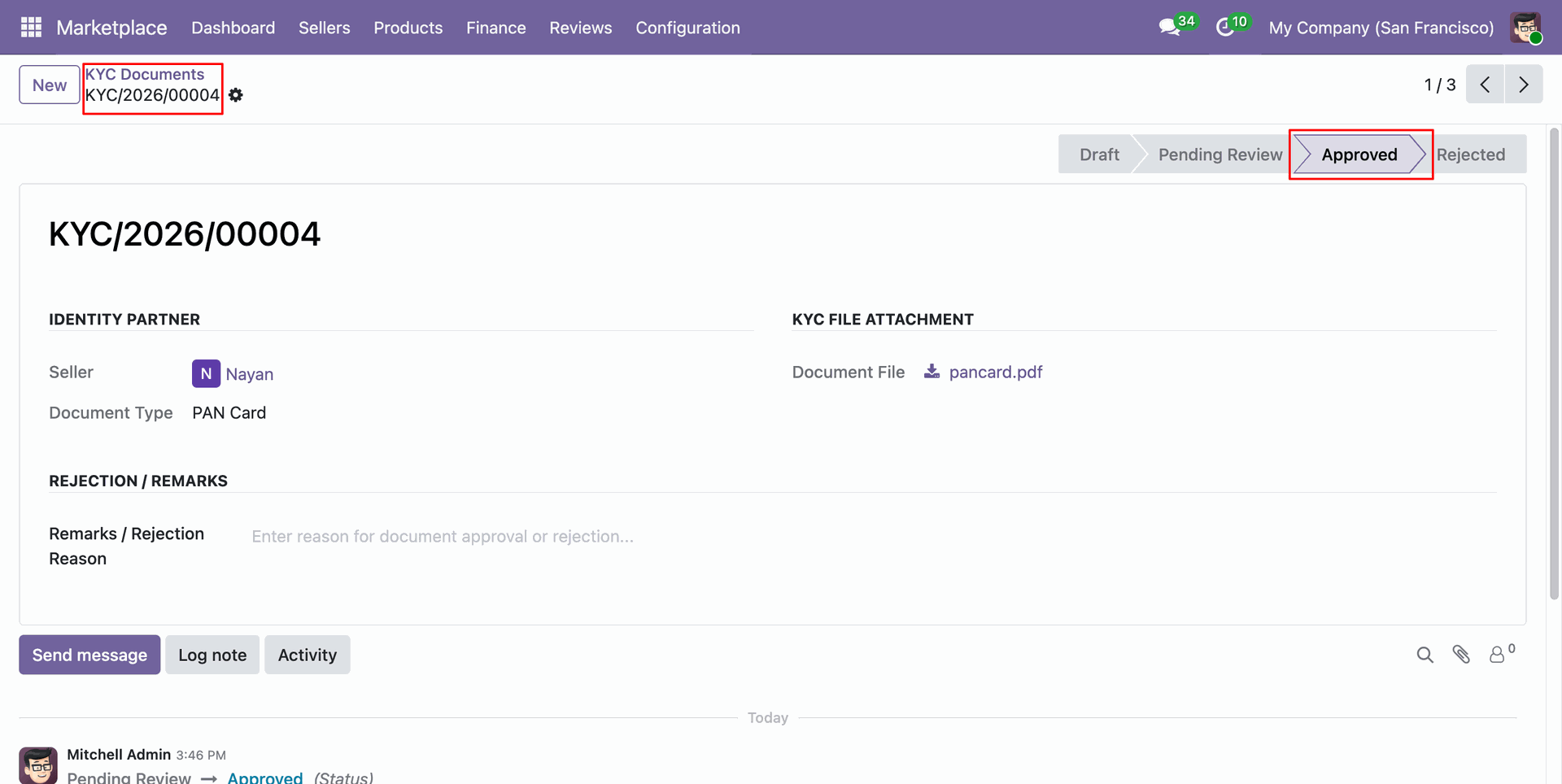This screenshot has width=1562, height=784.
Task: Click the N avatar beside seller Nayan
Action: [x=206, y=373]
